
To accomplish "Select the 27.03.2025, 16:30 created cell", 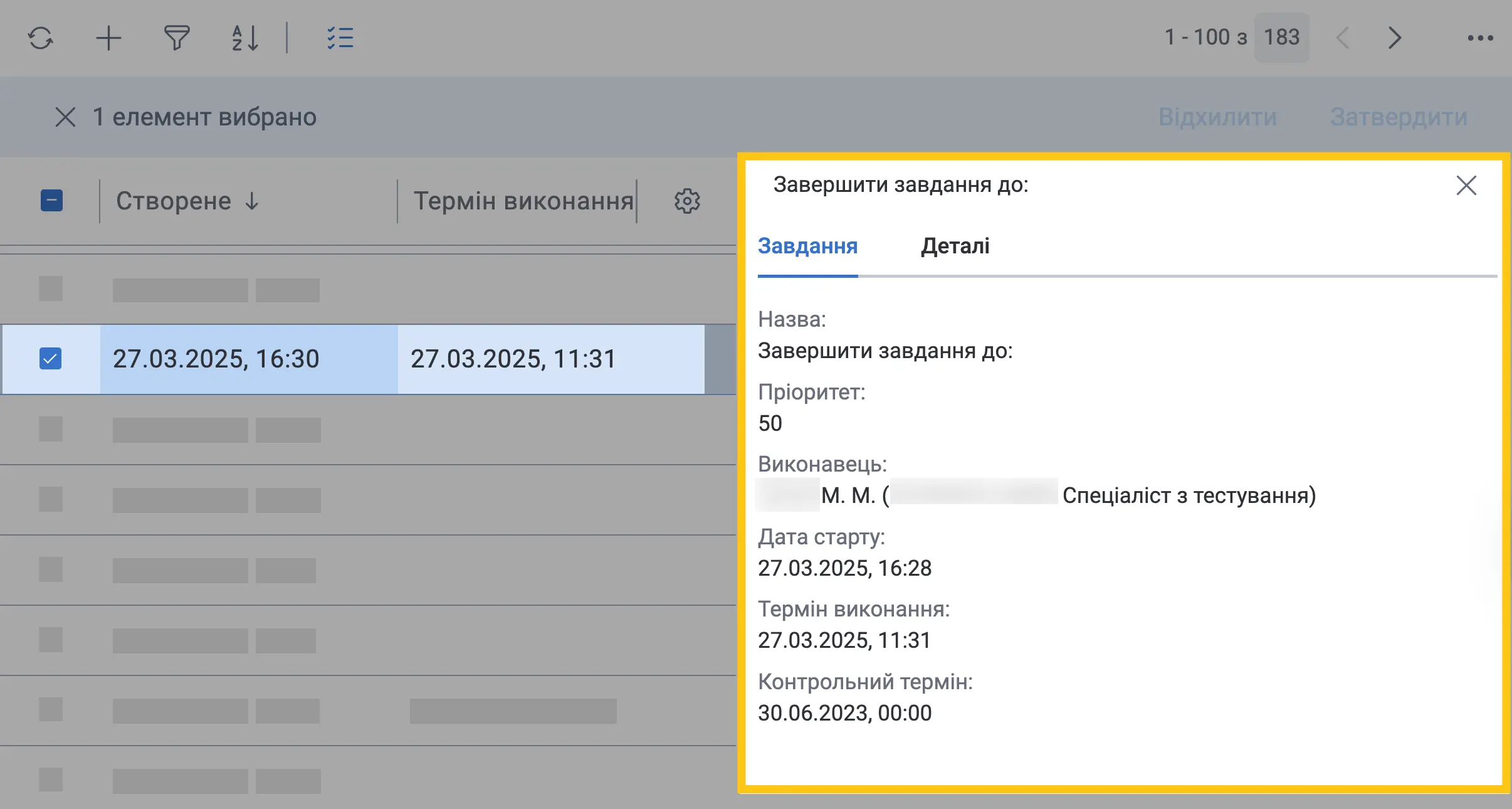I will click(x=249, y=359).
